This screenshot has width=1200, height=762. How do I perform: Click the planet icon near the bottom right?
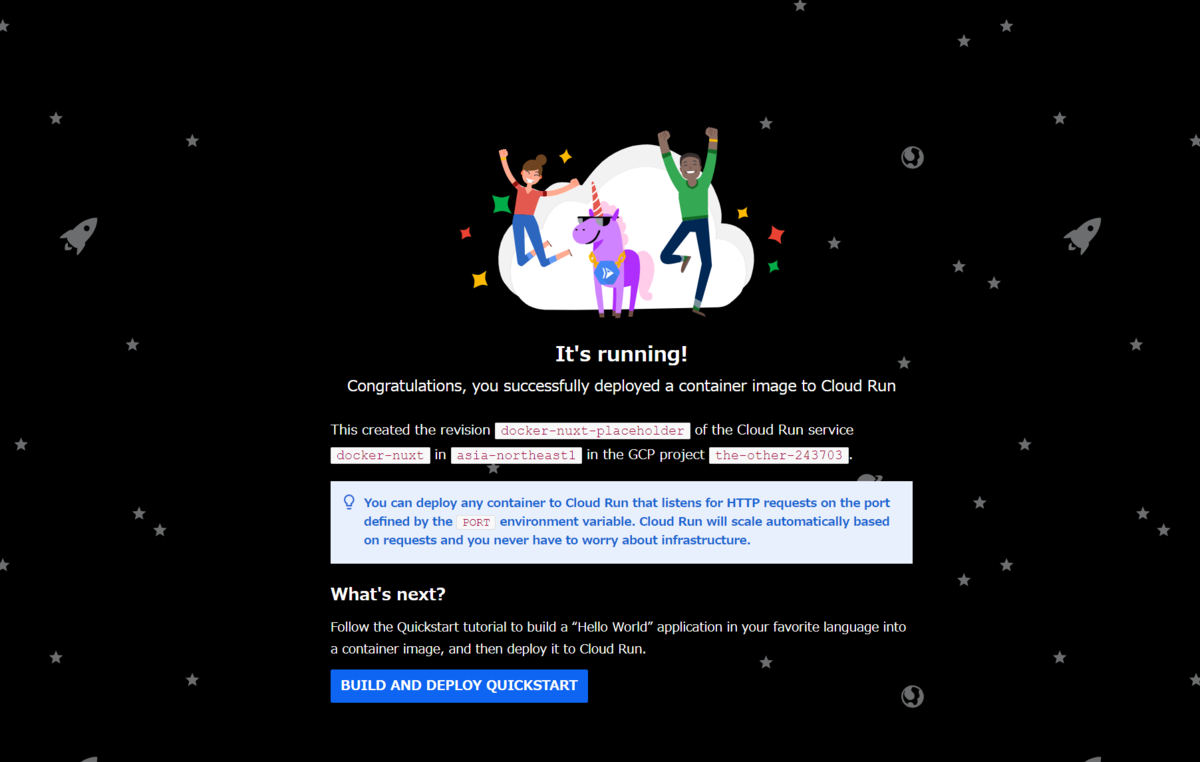point(911,696)
